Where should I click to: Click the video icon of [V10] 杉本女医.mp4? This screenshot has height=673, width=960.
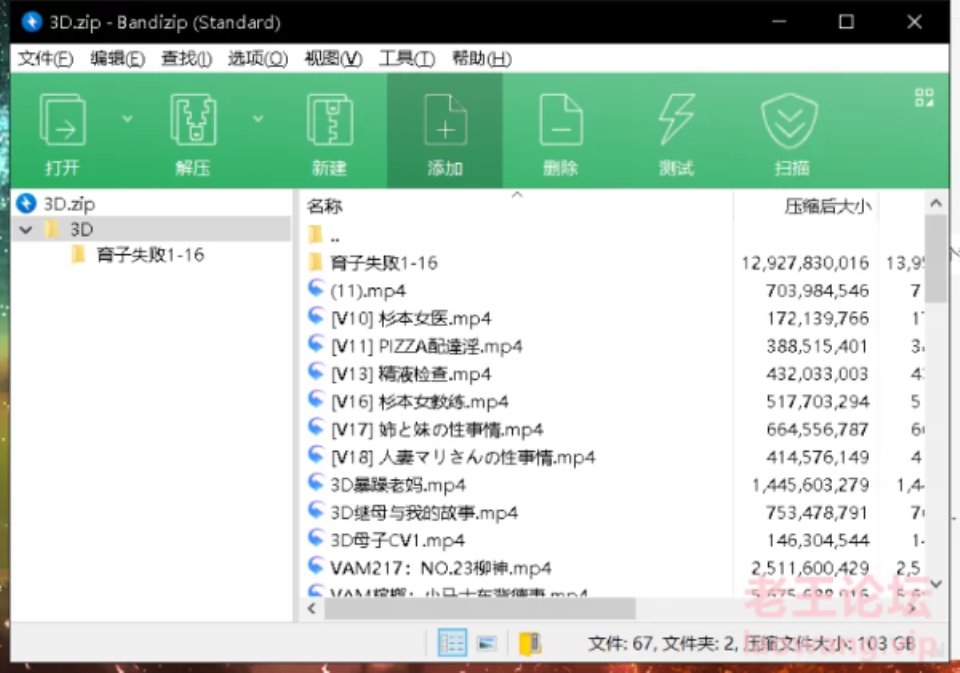(316, 316)
